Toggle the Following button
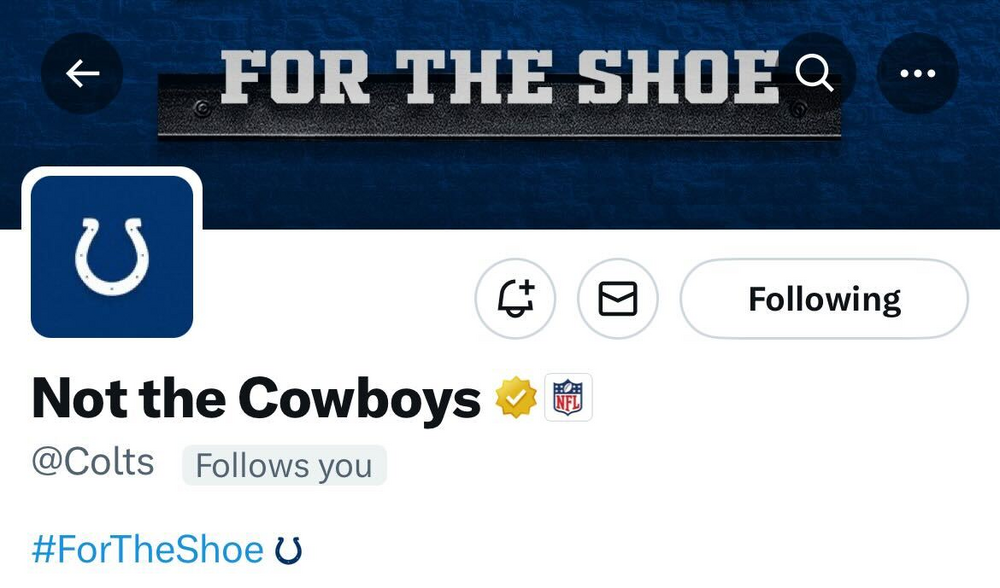The height and width of the screenshot is (588, 1000). pos(824,299)
